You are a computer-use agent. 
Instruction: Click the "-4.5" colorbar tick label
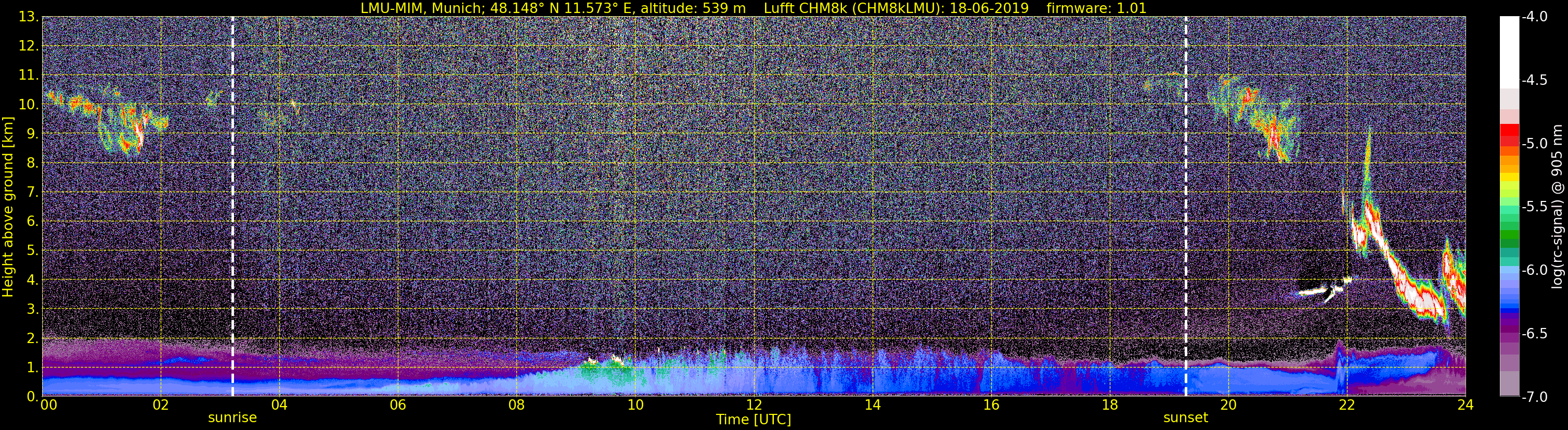[1534, 80]
